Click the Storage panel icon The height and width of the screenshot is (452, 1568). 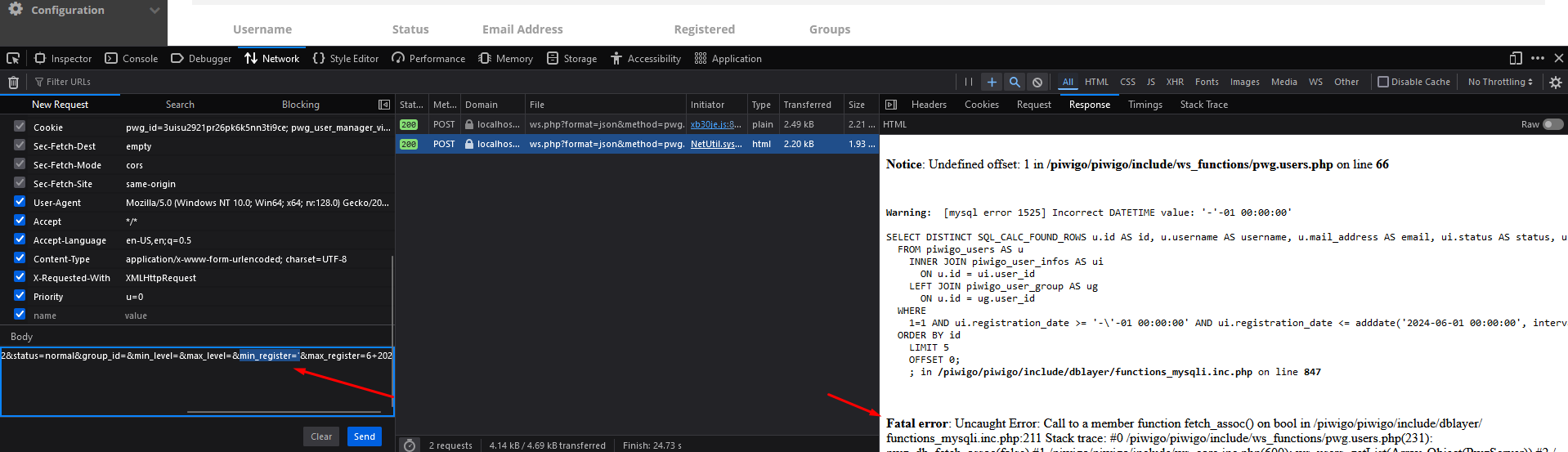point(553,59)
